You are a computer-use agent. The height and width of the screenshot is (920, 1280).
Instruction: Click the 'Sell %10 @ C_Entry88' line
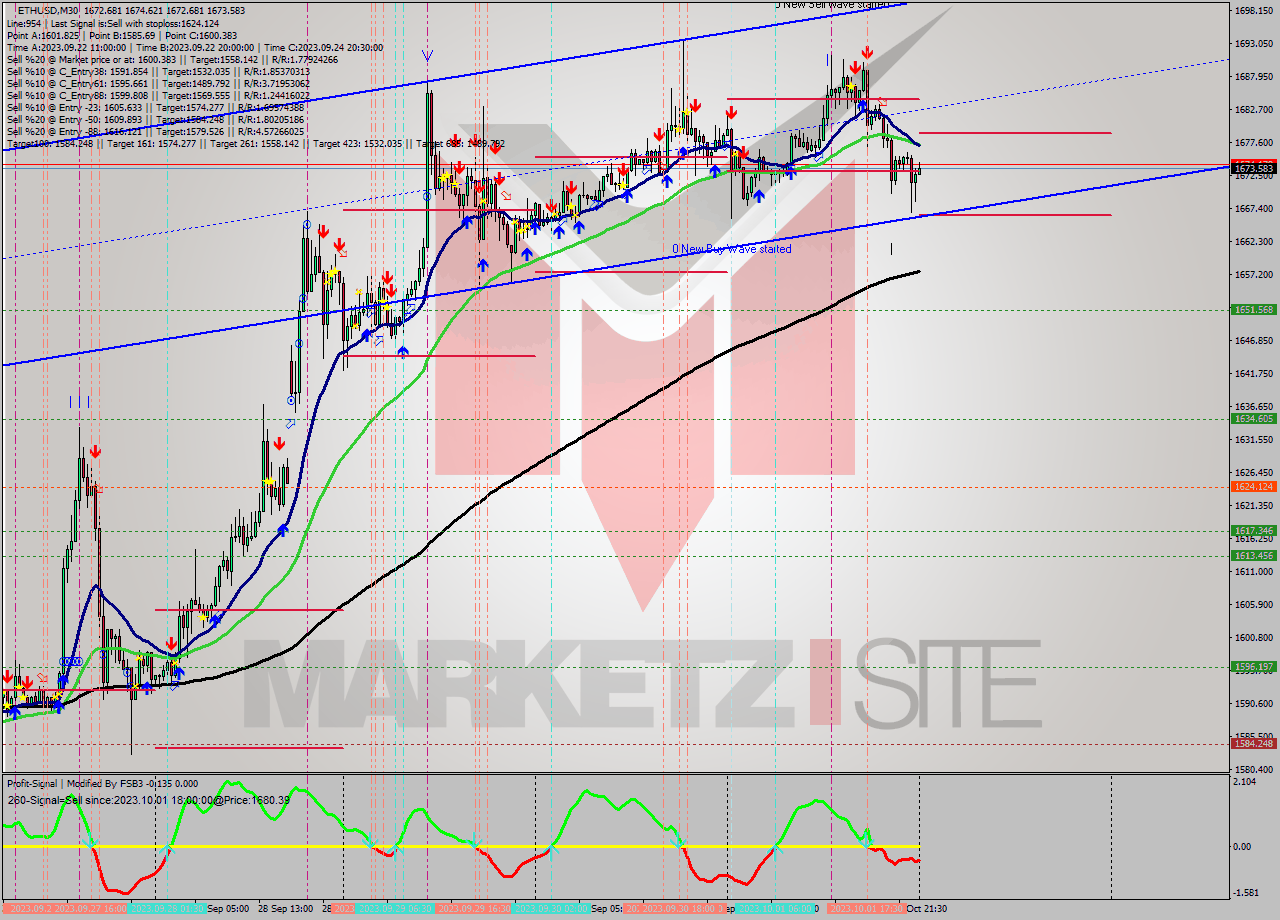pos(158,96)
